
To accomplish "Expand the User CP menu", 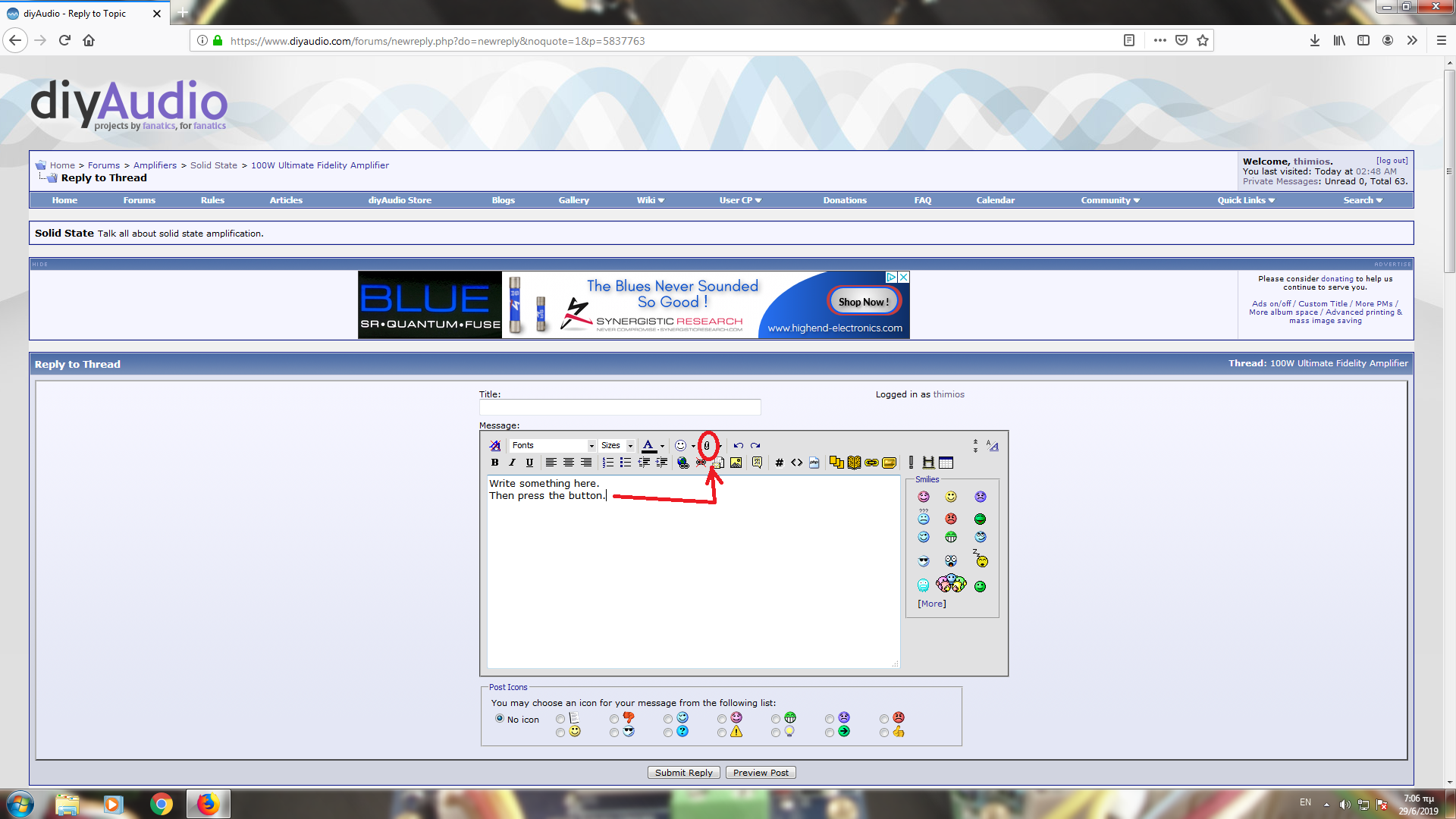I will tap(740, 200).
